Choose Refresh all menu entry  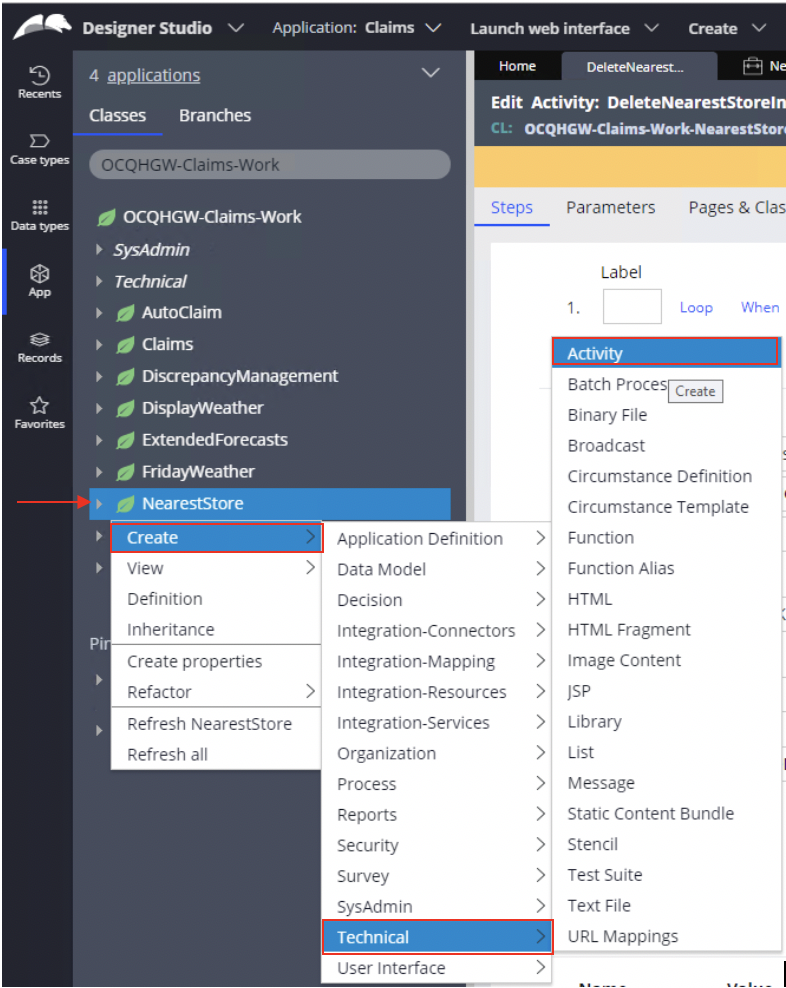click(x=216, y=754)
